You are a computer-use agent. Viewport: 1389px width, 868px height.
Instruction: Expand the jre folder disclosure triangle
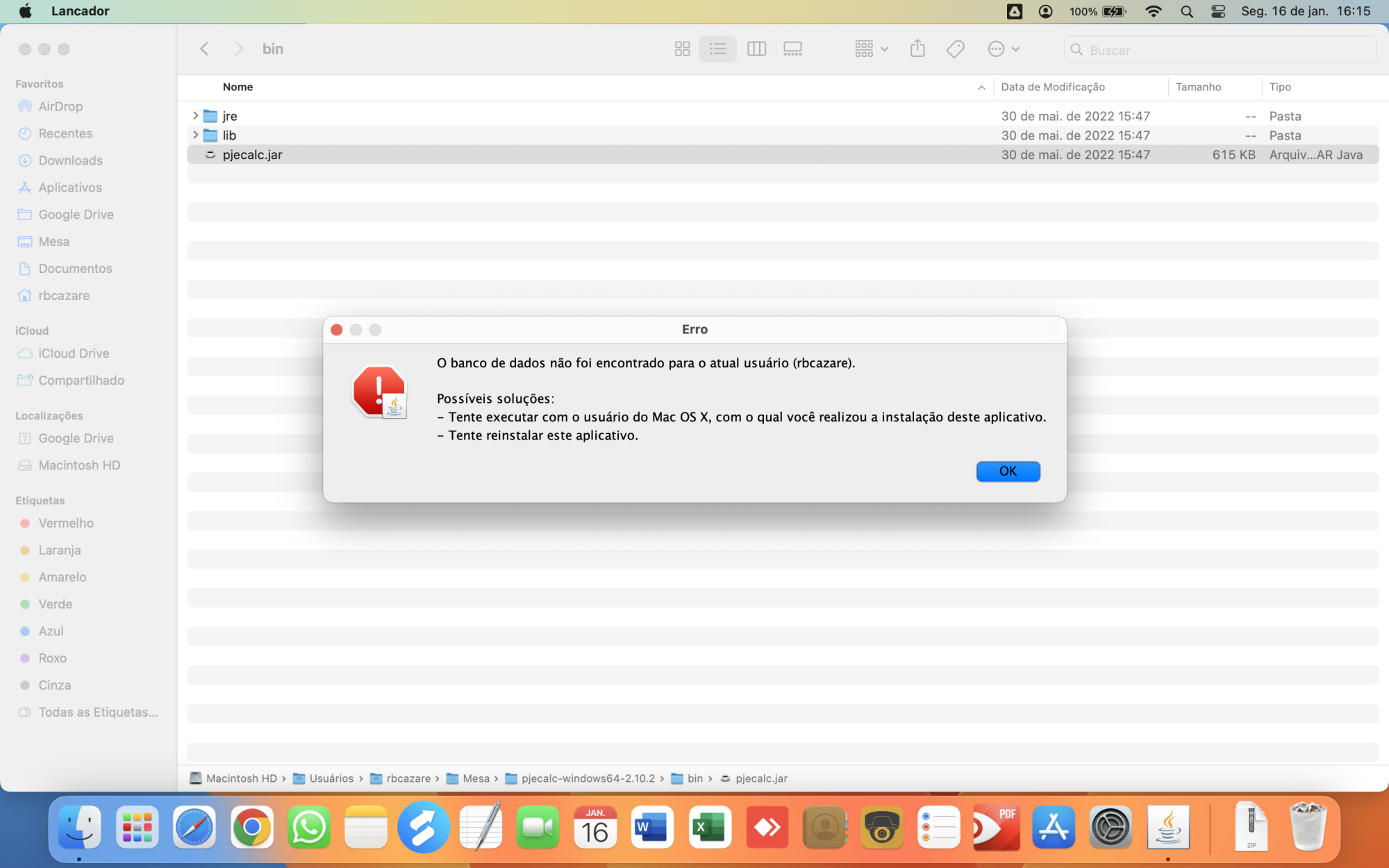(x=195, y=115)
